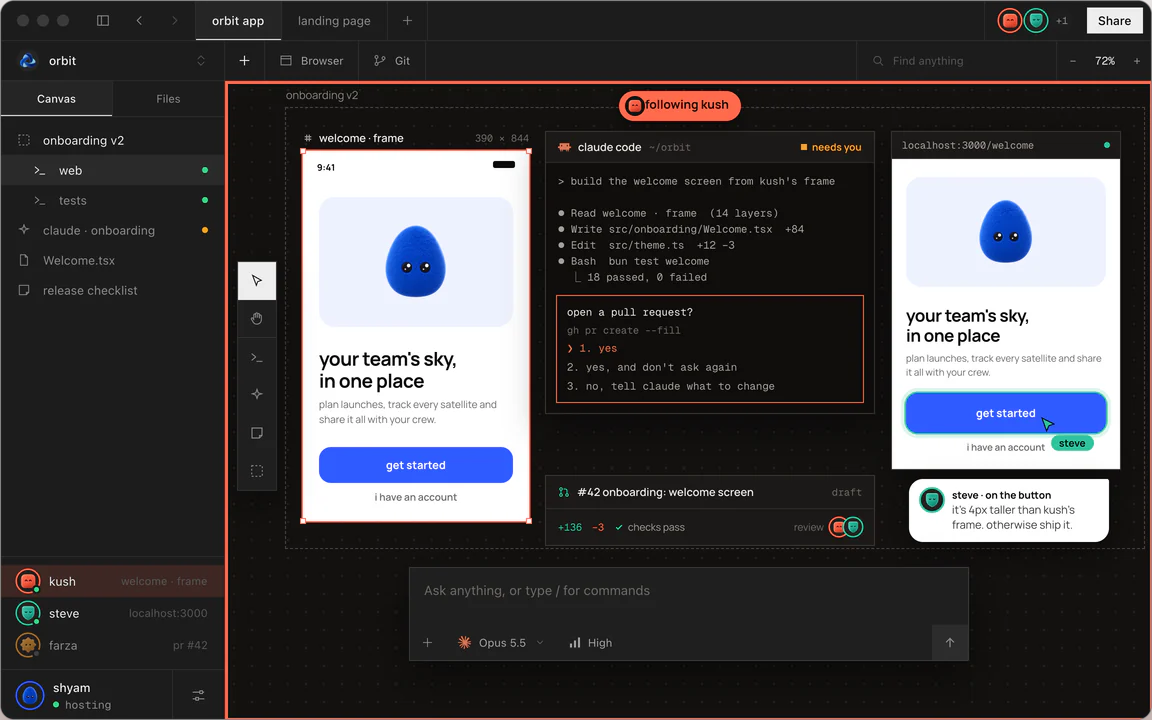
Task: Click kush's avatar in the top bar
Action: pyautogui.click(x=1010, y=21)
